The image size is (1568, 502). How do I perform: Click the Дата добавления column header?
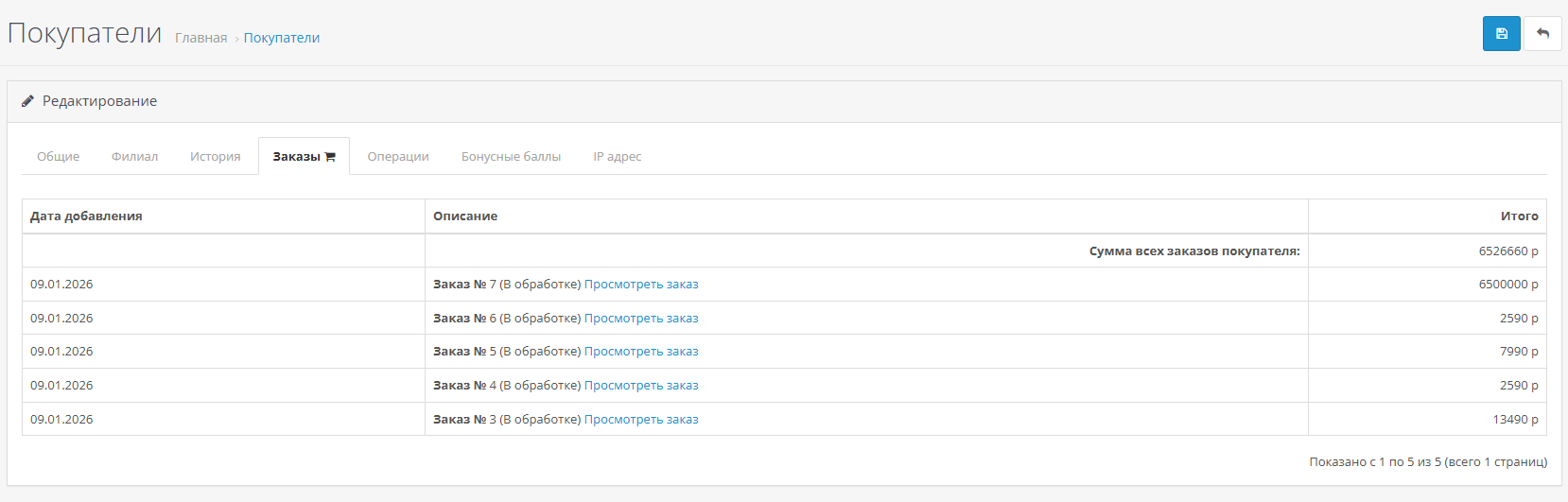(86, 216)
